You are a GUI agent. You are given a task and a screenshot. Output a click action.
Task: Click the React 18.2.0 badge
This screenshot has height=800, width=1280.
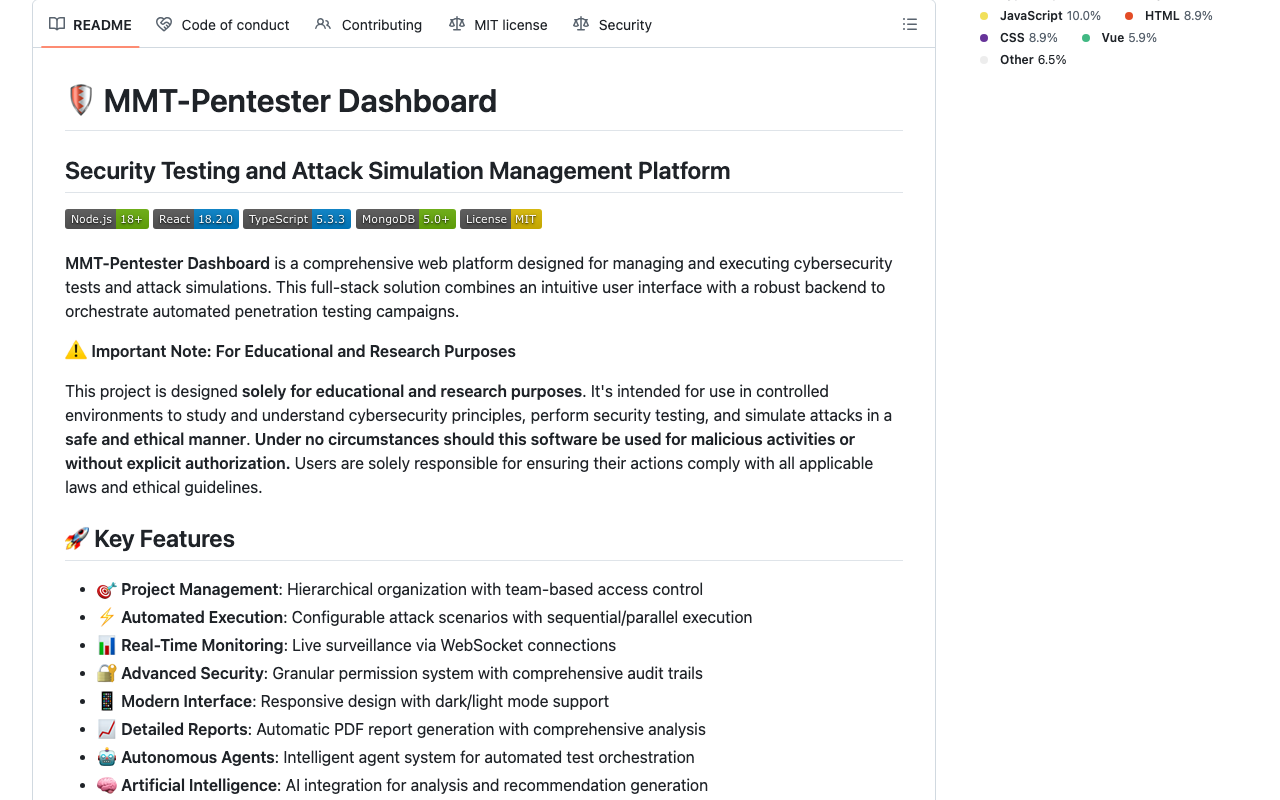(196, 219)
